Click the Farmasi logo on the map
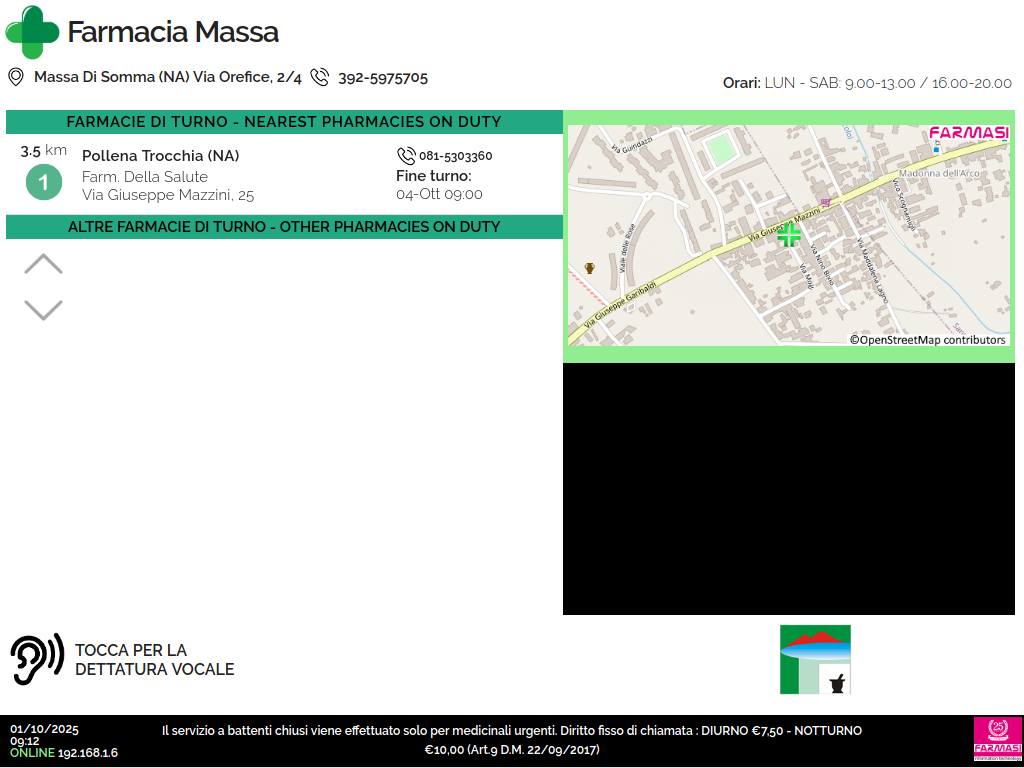This screenshot has height=768, width=1024. [968, 133]
